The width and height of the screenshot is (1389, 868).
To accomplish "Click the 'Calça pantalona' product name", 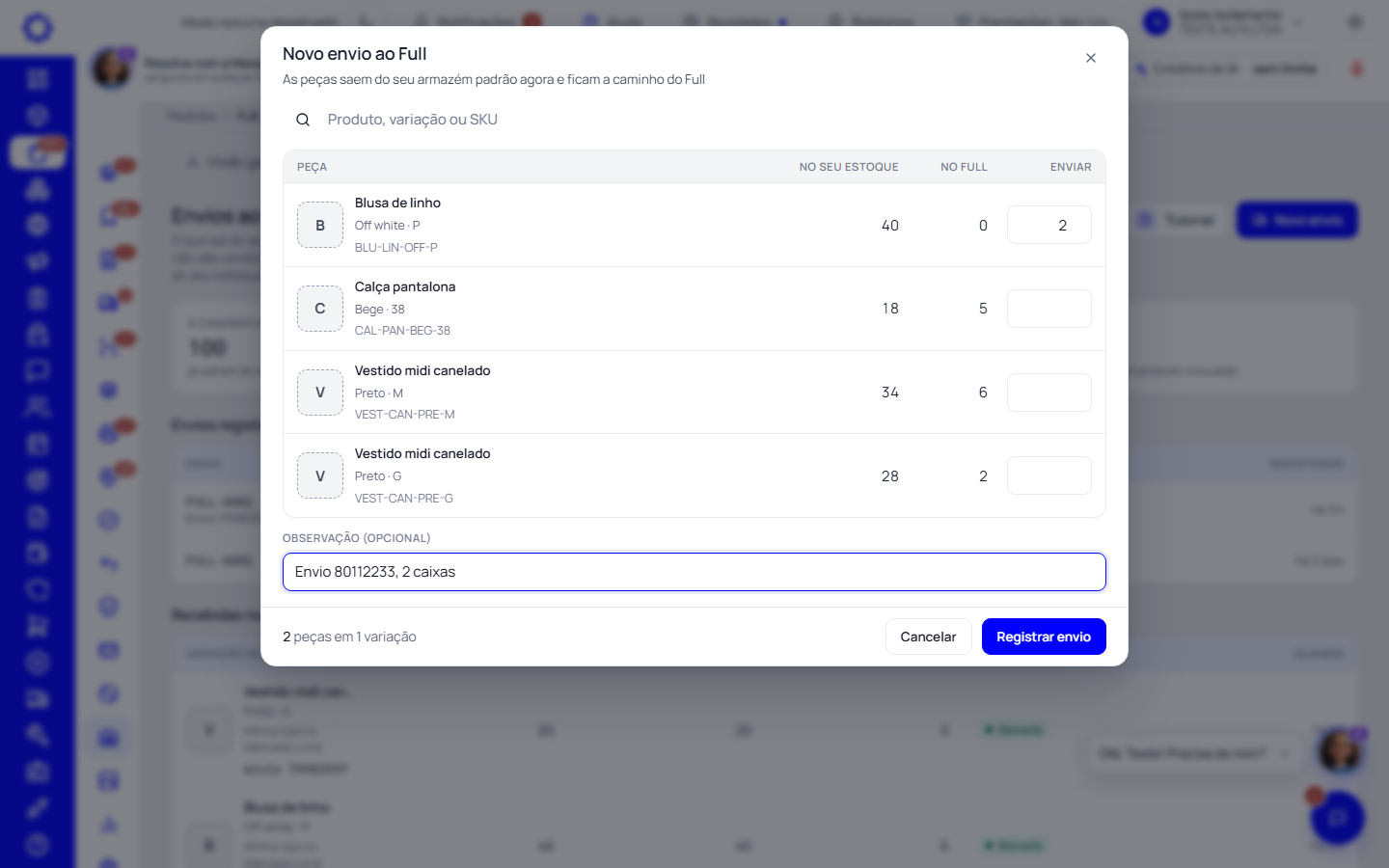I will tap(405, 286).
